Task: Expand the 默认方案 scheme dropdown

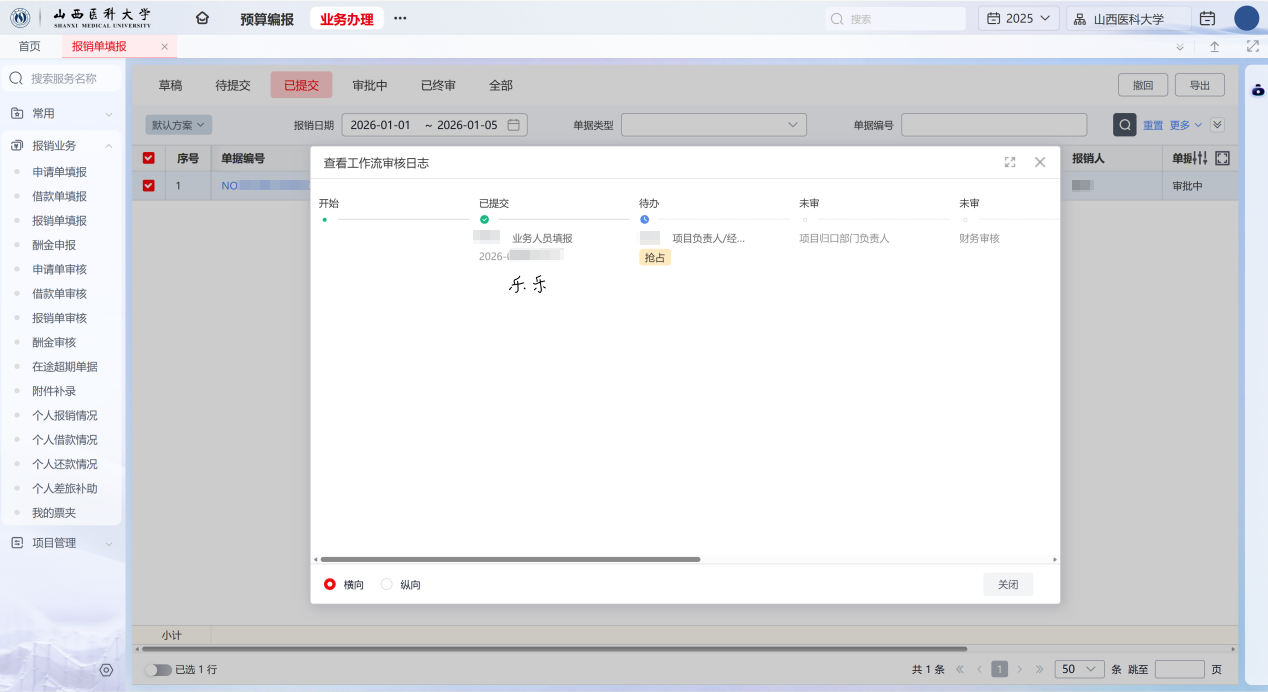Action: (x=179, y=125)
